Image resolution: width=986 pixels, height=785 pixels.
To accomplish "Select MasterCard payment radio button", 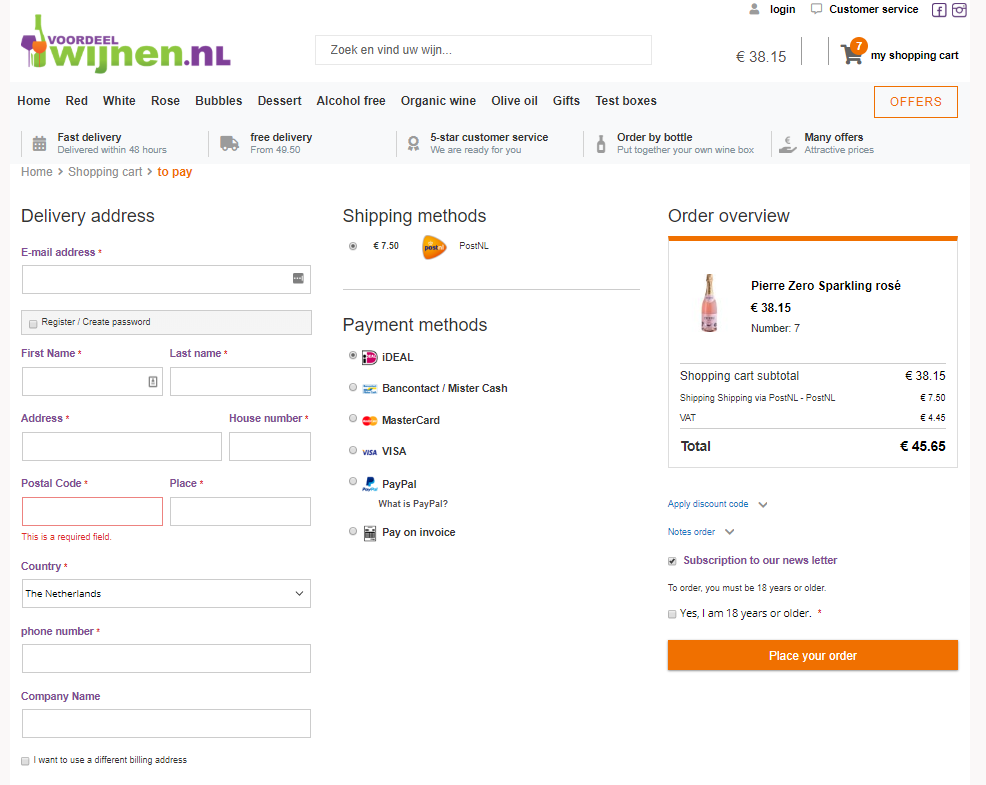I will point(353,418).
